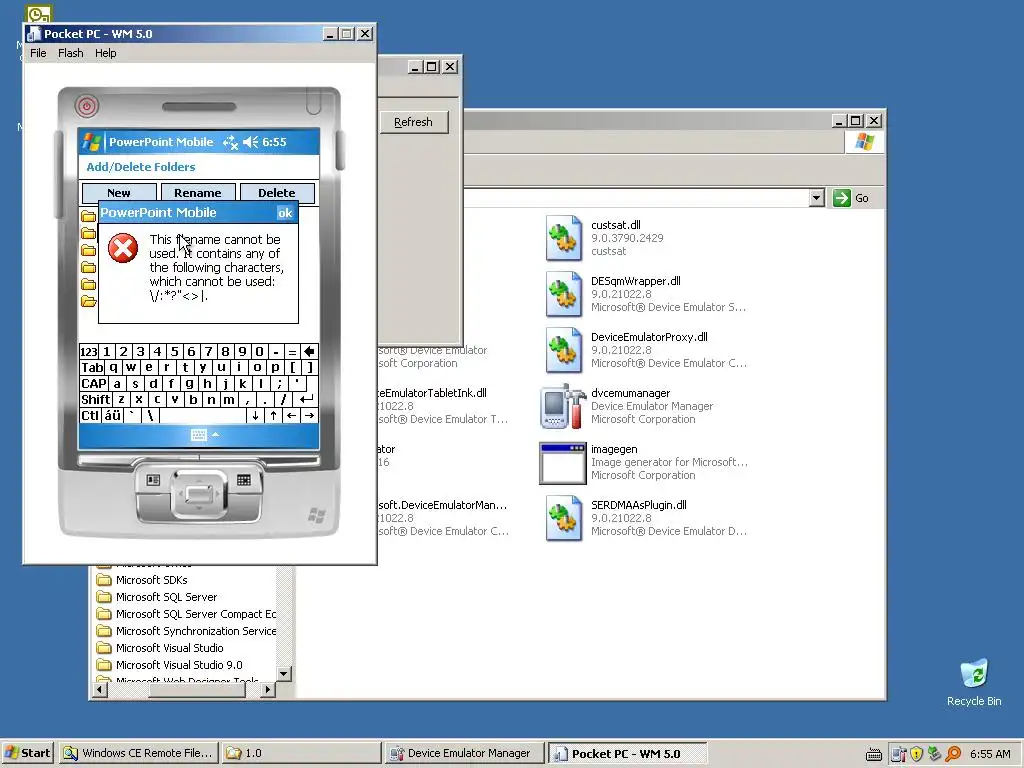Image resolution: width=1024 pixels, height=768 pixels.
Task: Tap the Shift key on soft keyboard
Action: click(x=95, y=400)
